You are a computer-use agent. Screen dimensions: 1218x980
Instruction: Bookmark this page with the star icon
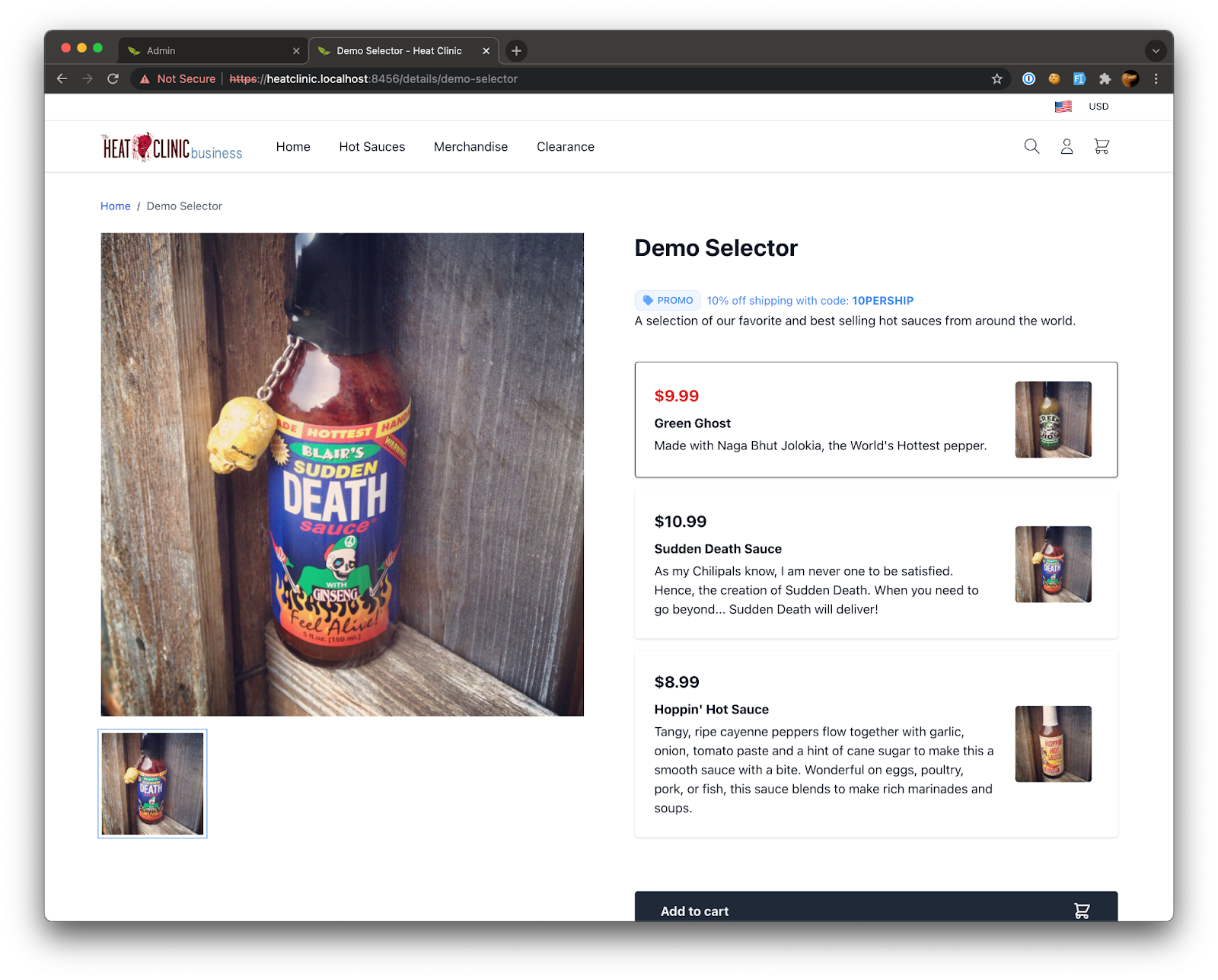point(996,78)
